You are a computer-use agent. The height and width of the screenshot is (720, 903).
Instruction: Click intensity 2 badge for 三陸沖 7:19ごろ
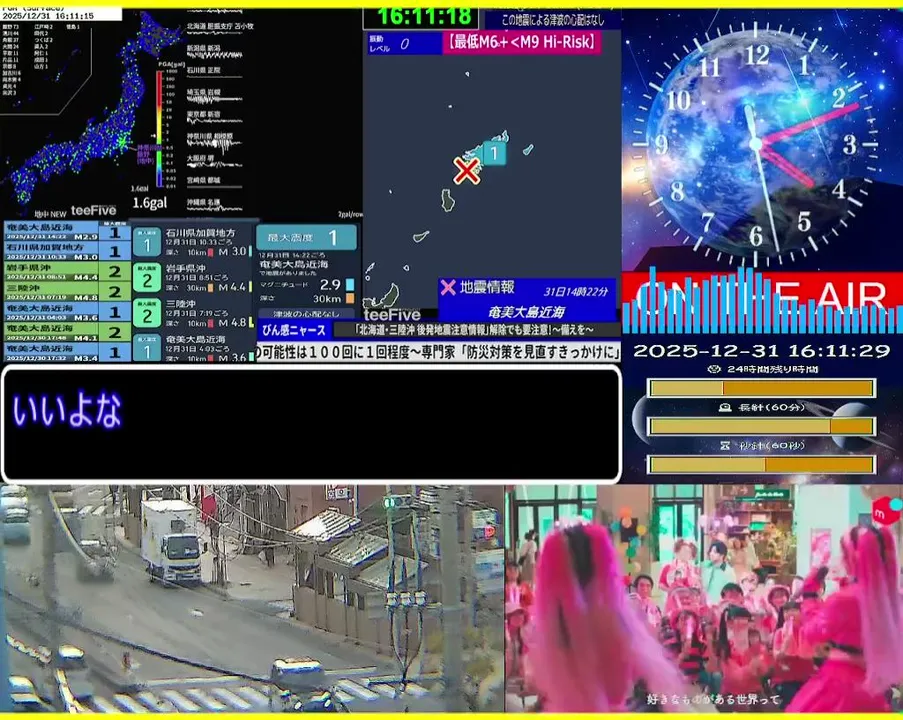click(146, 314)
